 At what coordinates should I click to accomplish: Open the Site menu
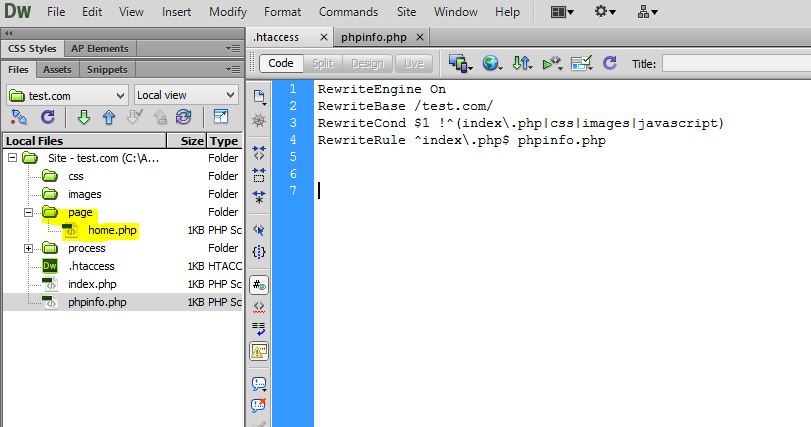(407, 11)
